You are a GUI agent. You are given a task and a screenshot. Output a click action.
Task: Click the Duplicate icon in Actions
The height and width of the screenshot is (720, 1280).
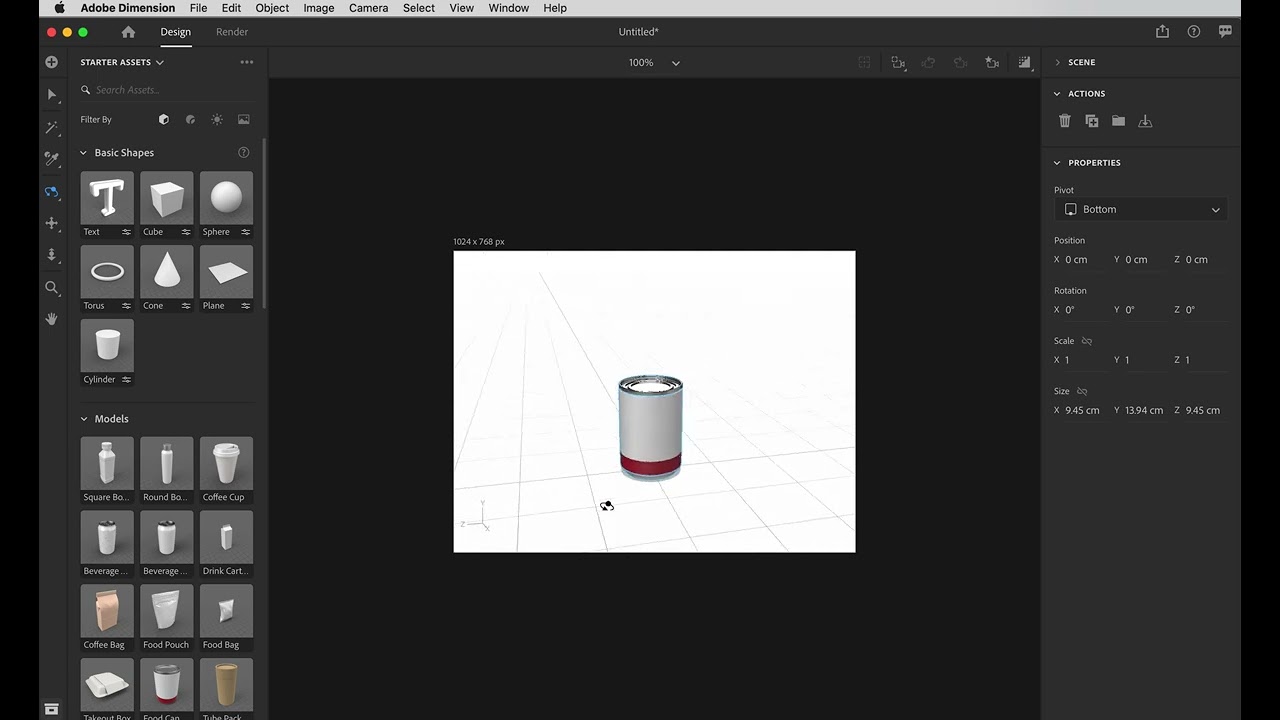1092,121
